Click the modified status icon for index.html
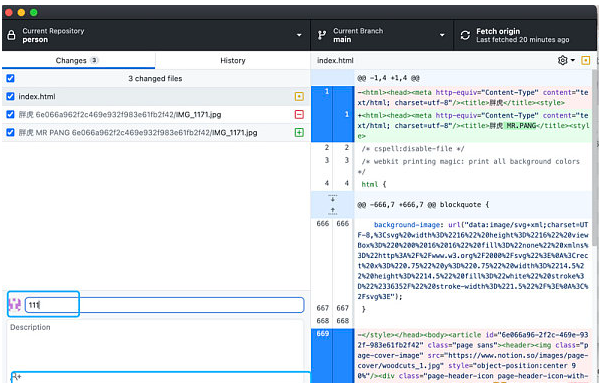Screen dimensions: 599x383 tap(299, 96)
